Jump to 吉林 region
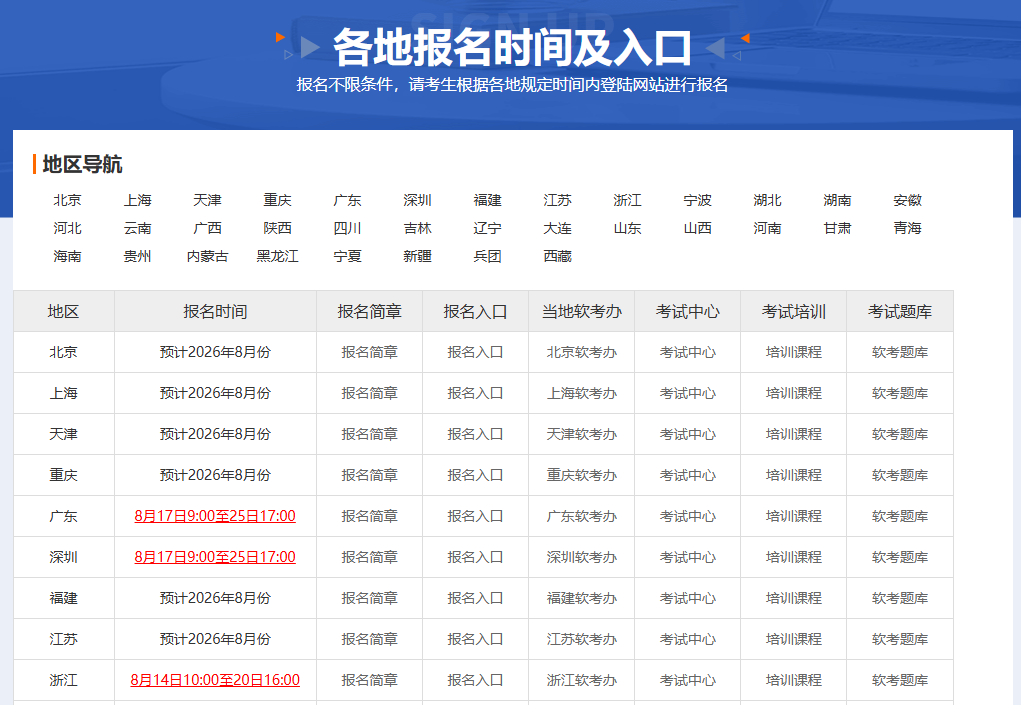Viewport: 1021px width, 705px height. click(x=417, y=228)
